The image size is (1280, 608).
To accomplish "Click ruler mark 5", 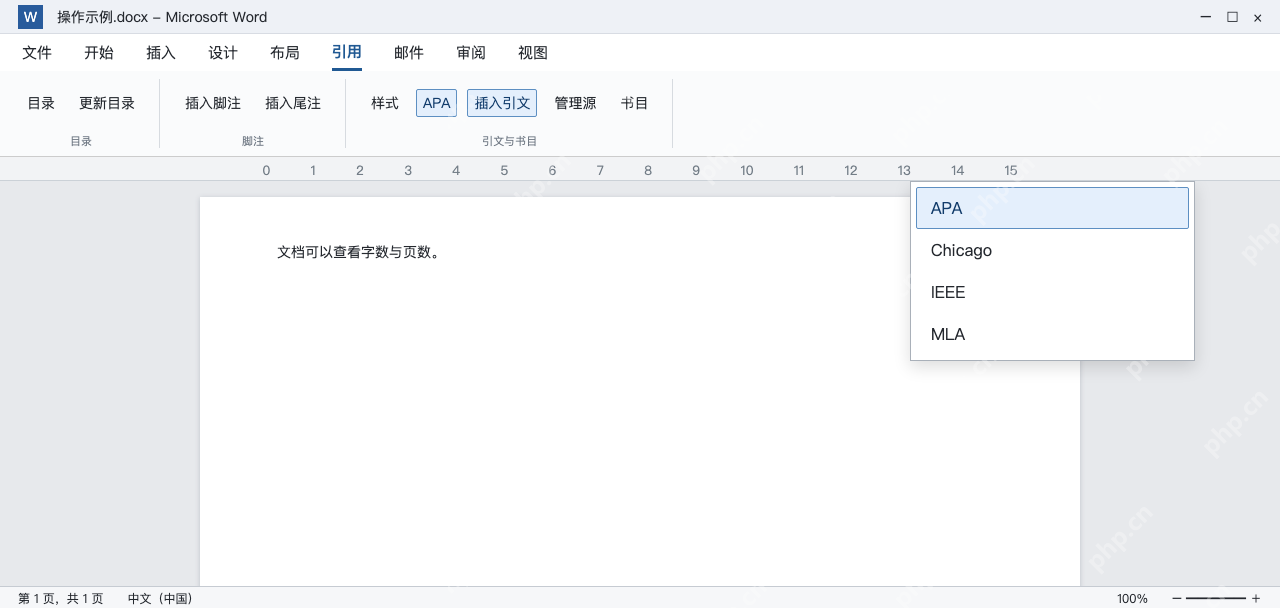I will [504, 170].
